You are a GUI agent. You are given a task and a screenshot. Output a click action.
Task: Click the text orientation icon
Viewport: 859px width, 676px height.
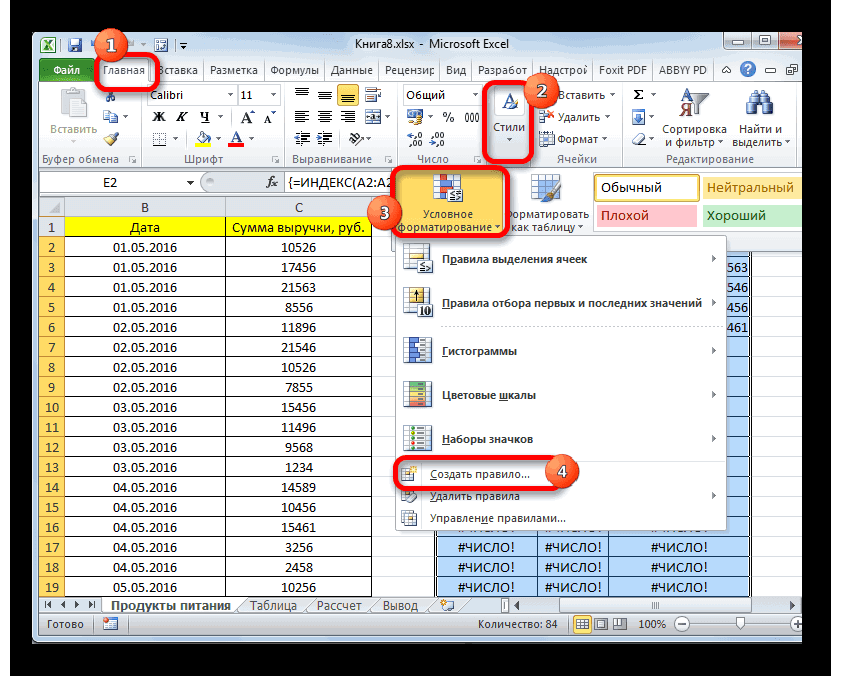point(356,139)
